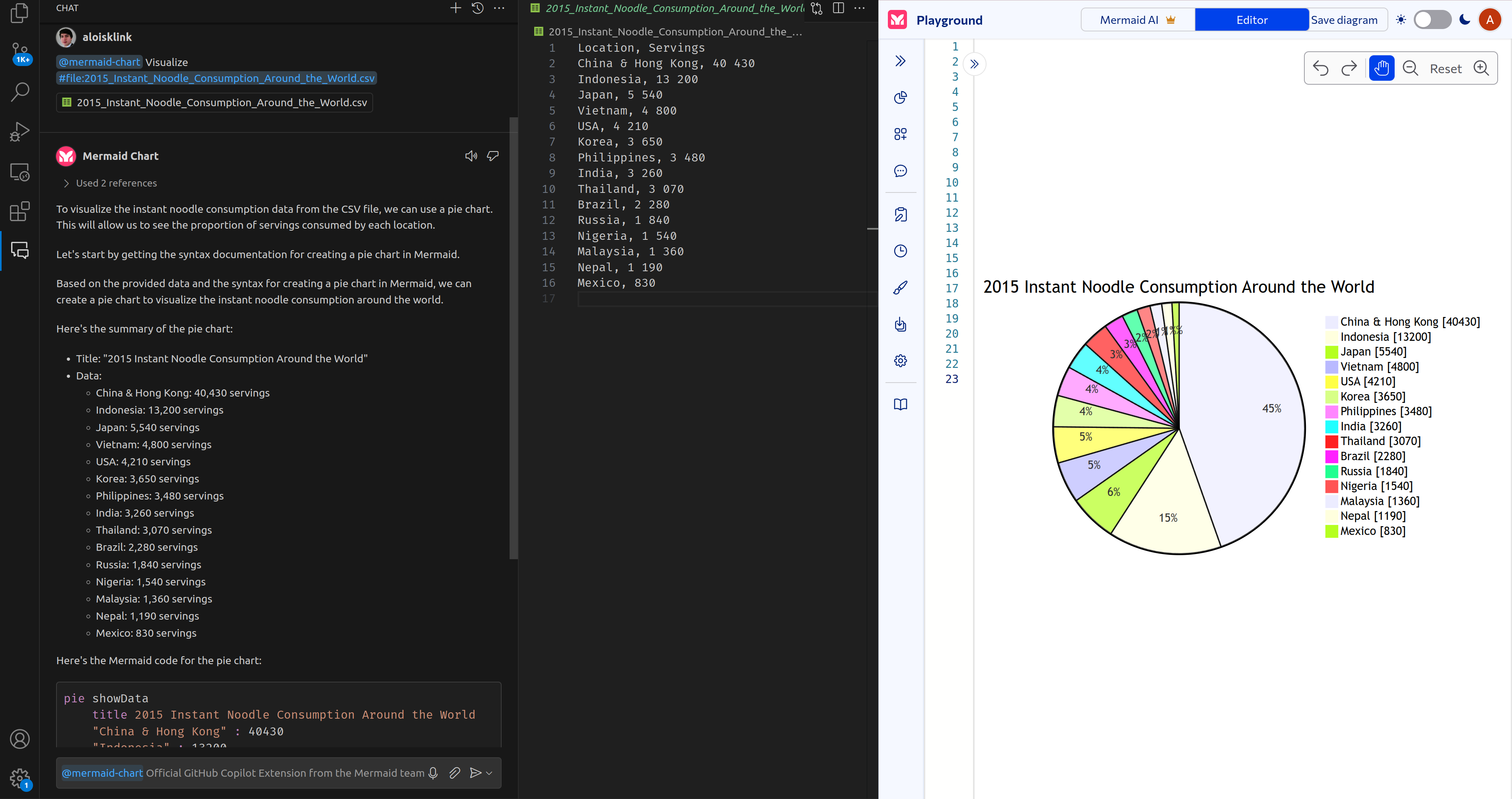Open source control changes for the CSV editor

pos(816,8)
